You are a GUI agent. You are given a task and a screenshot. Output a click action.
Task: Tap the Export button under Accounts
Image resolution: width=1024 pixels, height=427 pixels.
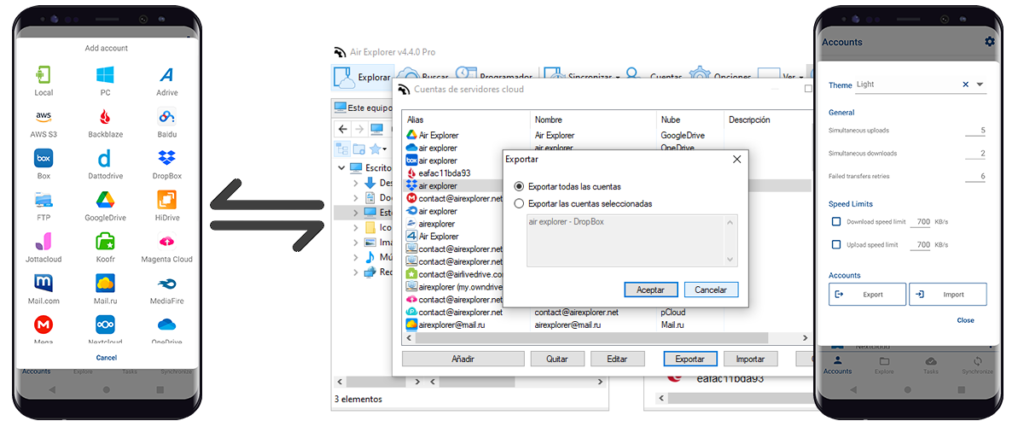tap(867, 294)
